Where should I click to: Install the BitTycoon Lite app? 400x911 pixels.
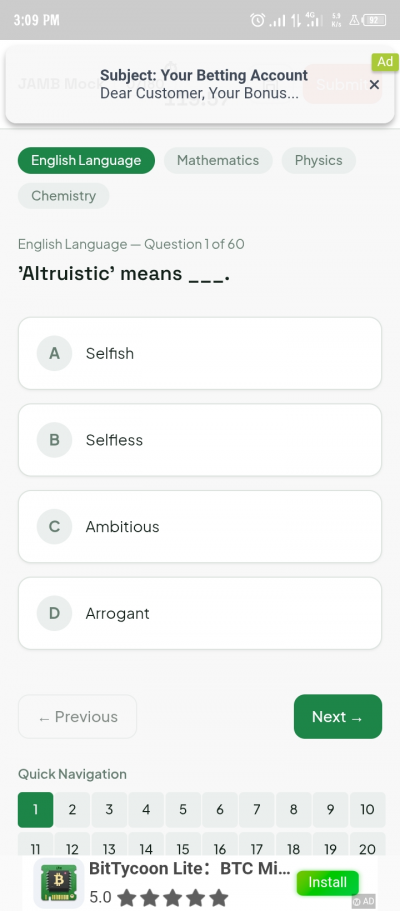tap(327, 883)
